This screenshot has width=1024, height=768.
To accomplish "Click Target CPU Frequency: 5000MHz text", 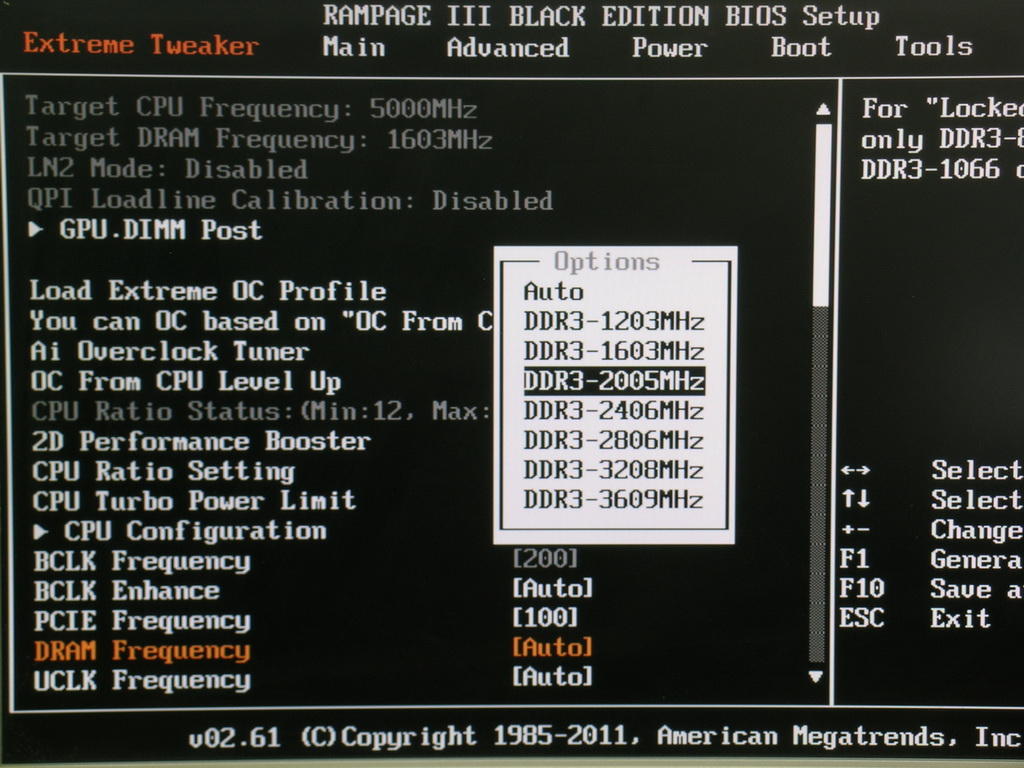I will [x=251, y=108].
